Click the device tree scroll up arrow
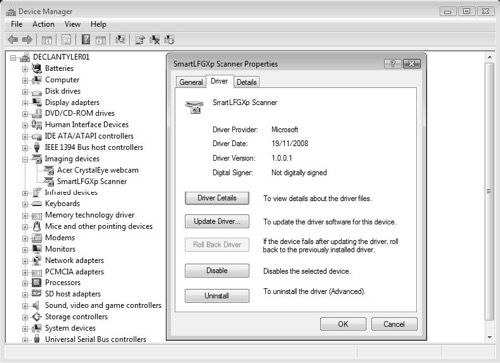 point(489,57)
